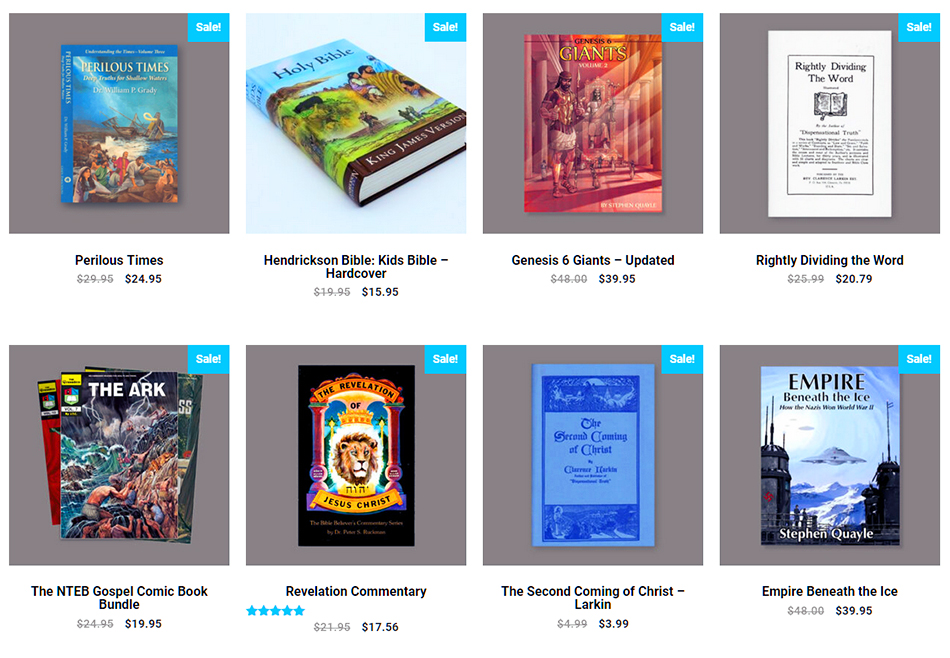The height and width of the screenshot is (658, 950).
Task: Click the Sale! badge on Perilous Times
Action: (208, 27)
